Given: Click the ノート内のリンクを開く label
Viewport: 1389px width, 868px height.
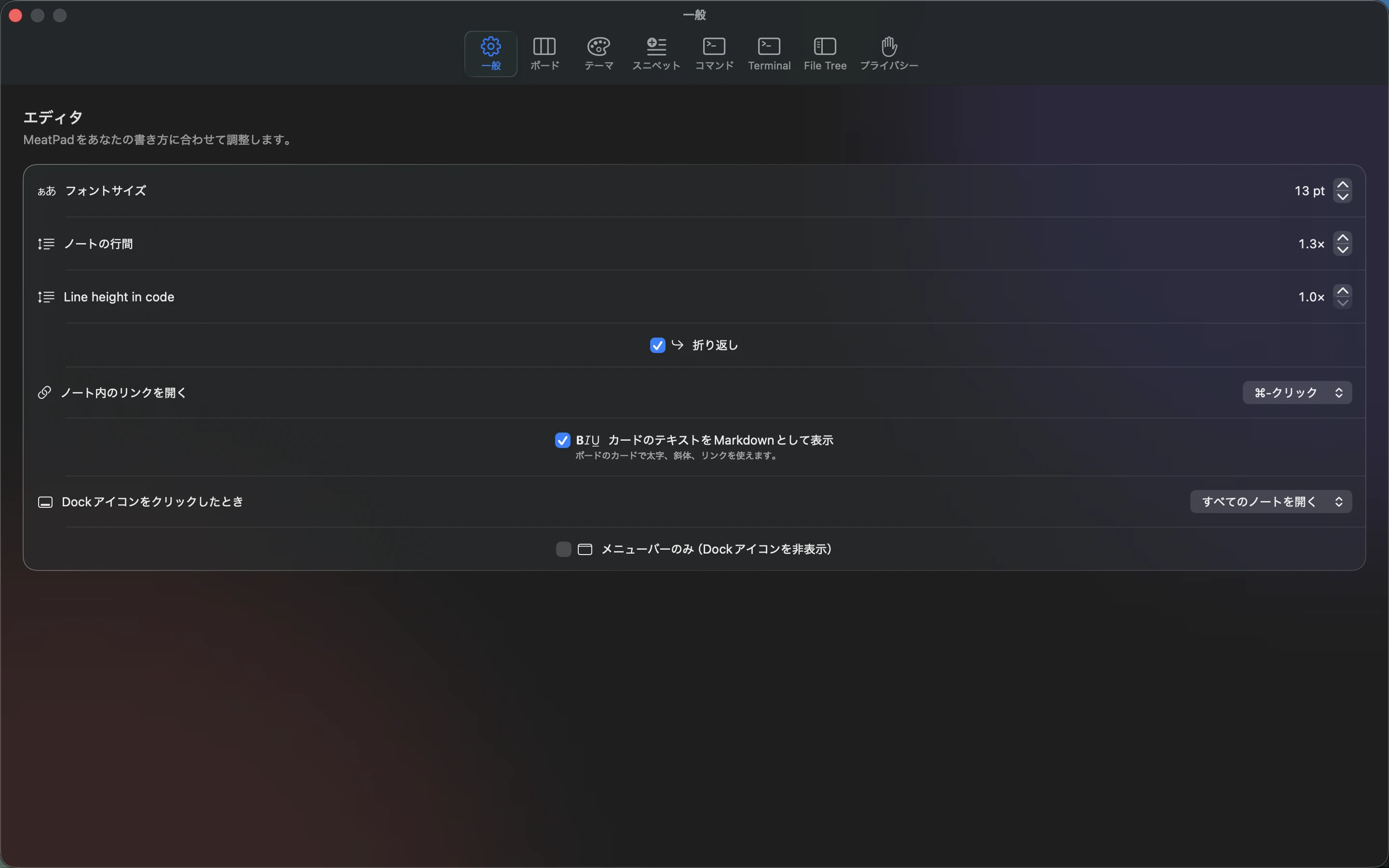Looking at the screenshot, I should (123, 393).
